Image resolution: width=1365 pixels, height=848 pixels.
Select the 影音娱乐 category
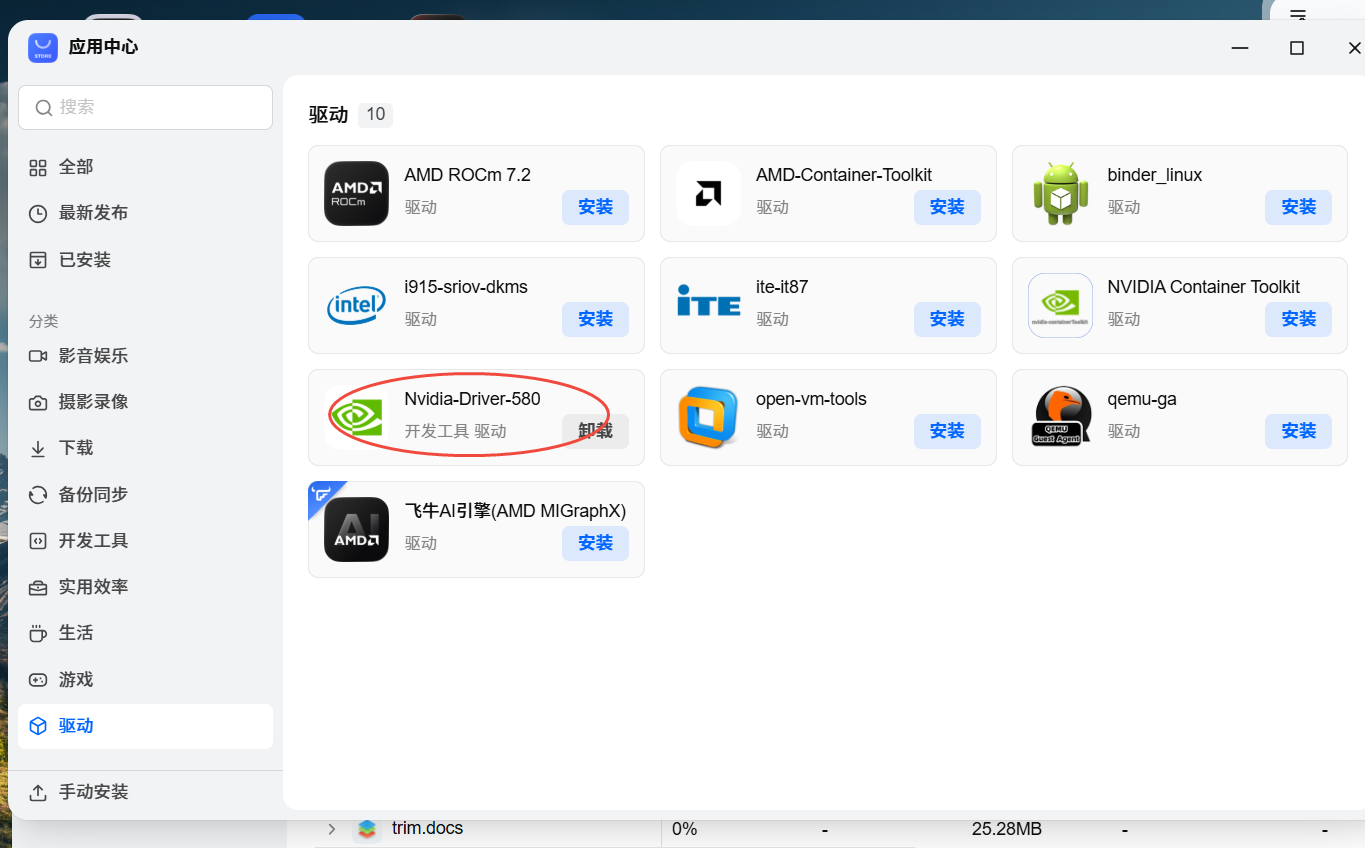tap(145, 356)
